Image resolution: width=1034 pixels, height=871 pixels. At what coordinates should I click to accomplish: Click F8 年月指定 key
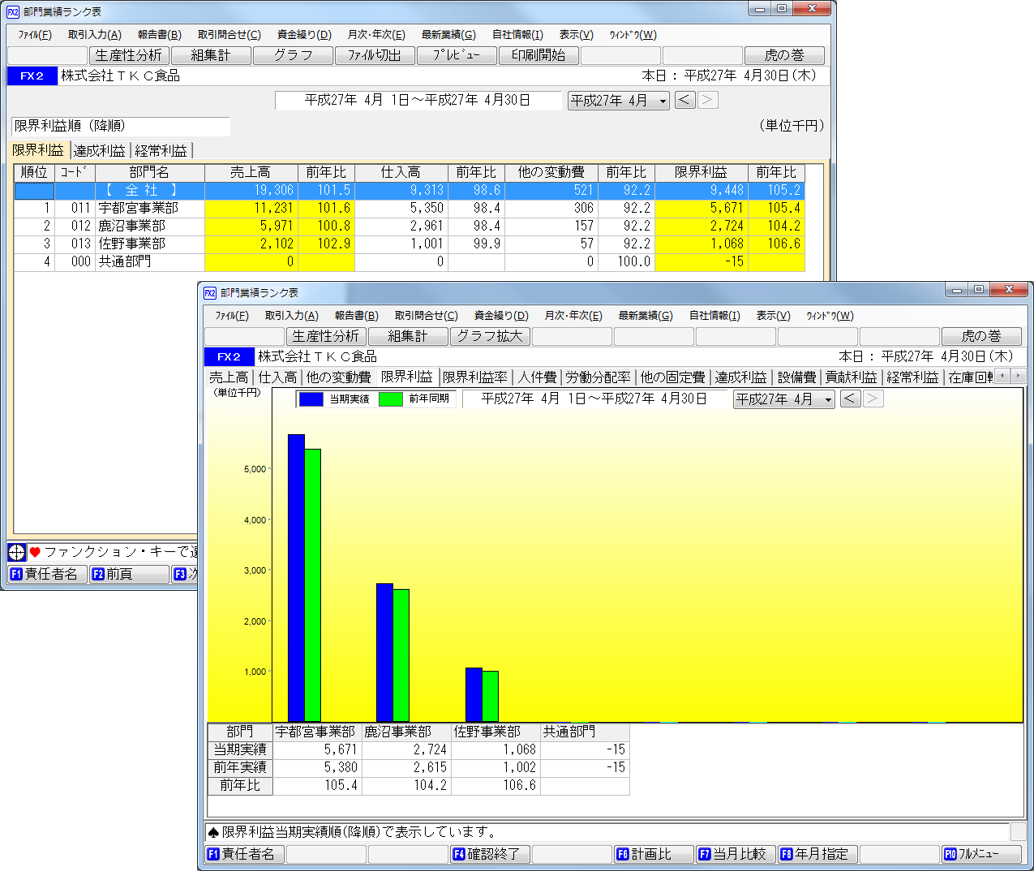tap(817, 855)
